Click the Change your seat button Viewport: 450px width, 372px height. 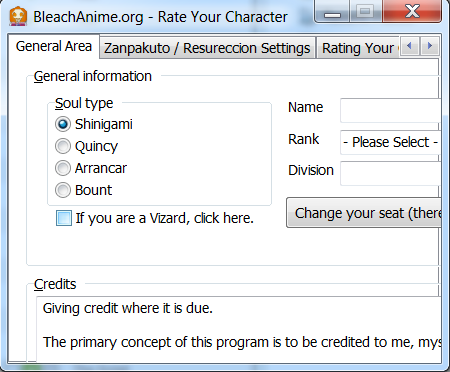[x=364, y=213]
